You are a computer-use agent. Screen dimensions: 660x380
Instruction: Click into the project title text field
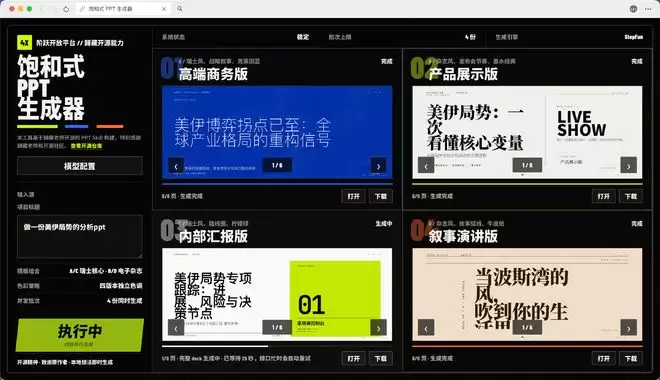coord(80,237)
